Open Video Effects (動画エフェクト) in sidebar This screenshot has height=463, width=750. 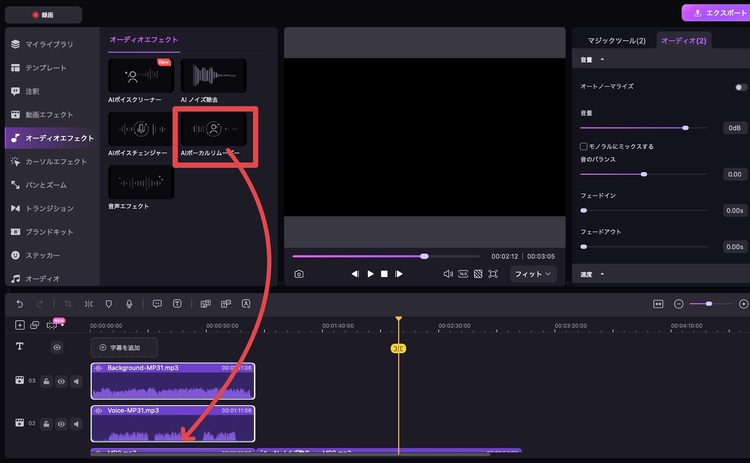coord(49,114)
